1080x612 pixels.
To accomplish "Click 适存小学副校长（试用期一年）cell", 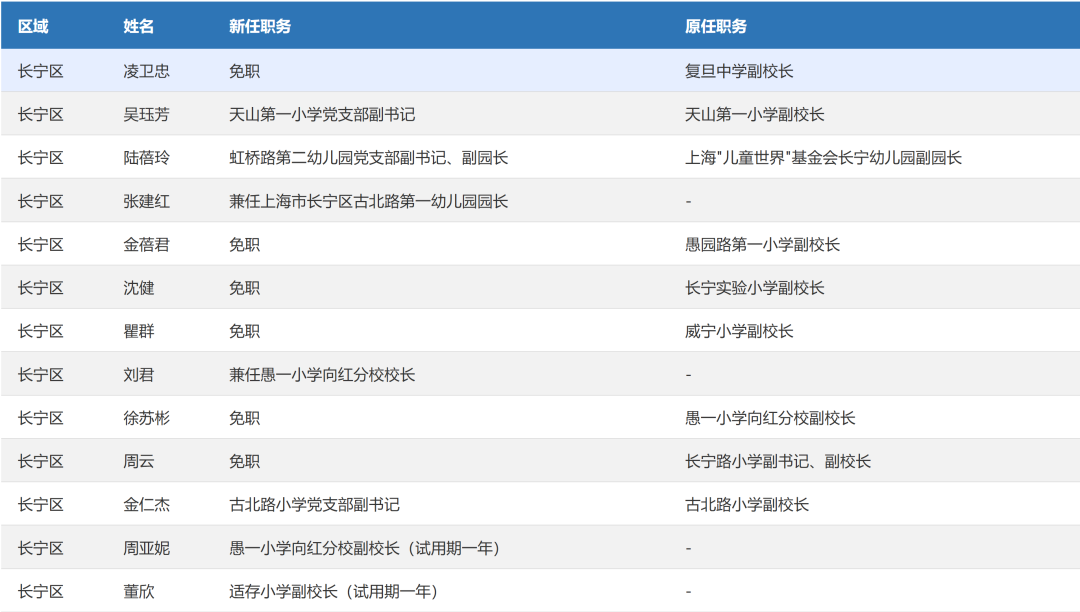I will click(333, 591).
